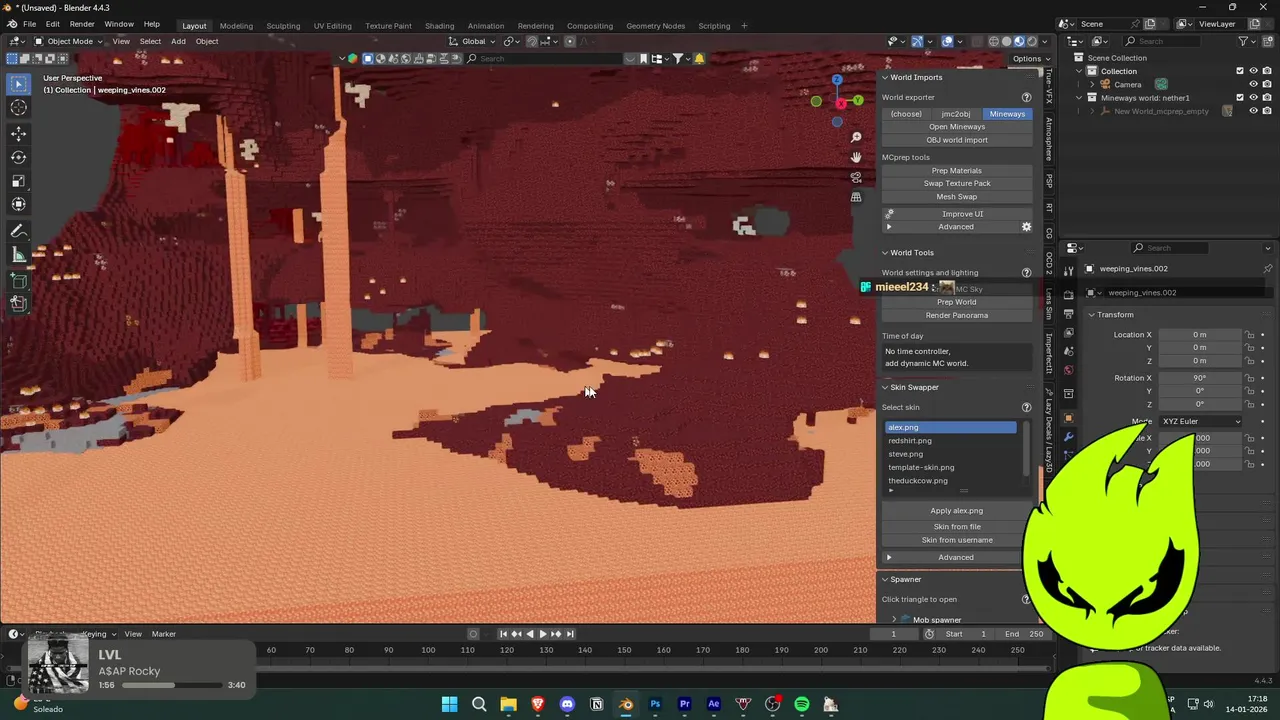Play the animation forward
Image resolution: width=1280 pixels, height=720 pixels.
pos(543,634)
